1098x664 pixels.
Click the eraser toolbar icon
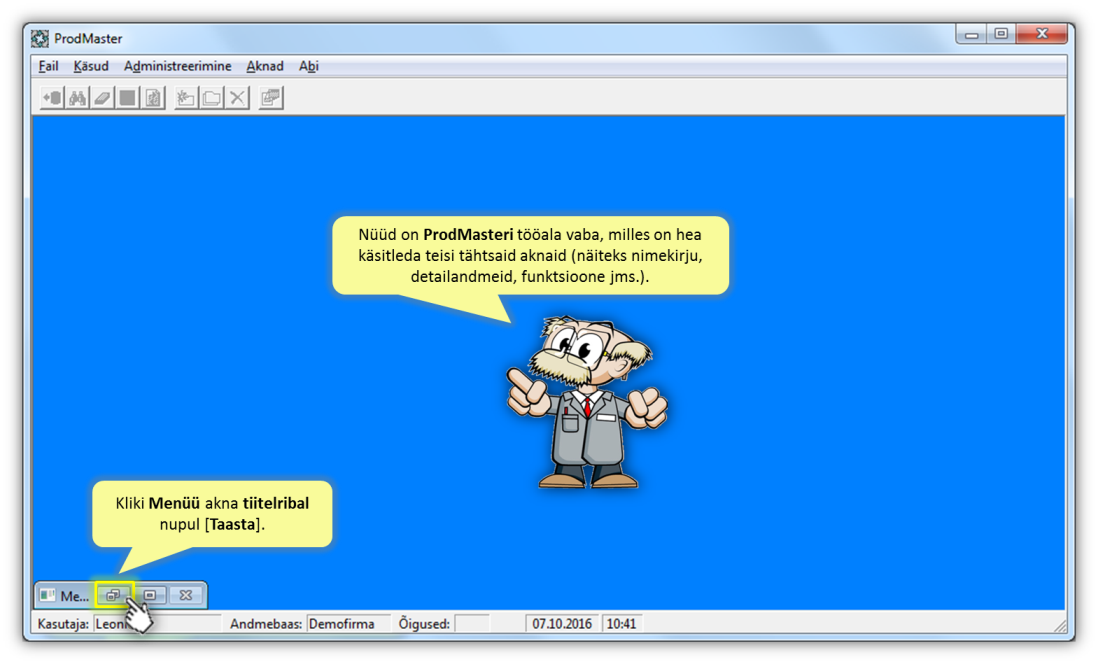pos(102,98)
